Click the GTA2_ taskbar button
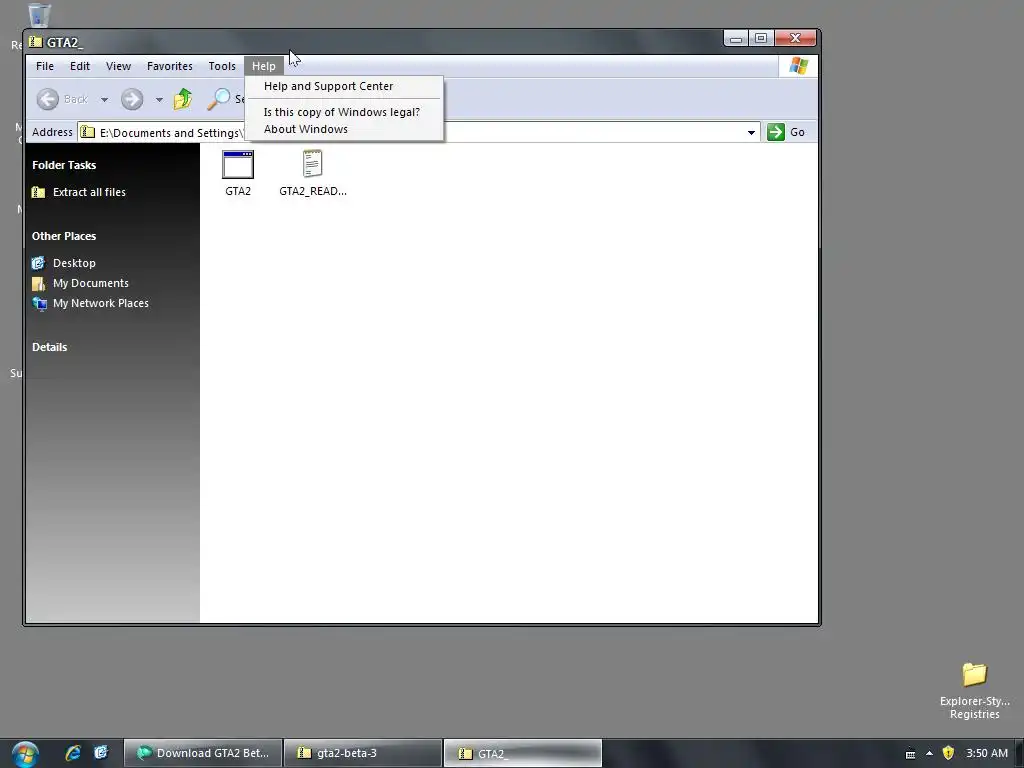Viewport: 1024px width, 768px height. (x=522, y=753)
